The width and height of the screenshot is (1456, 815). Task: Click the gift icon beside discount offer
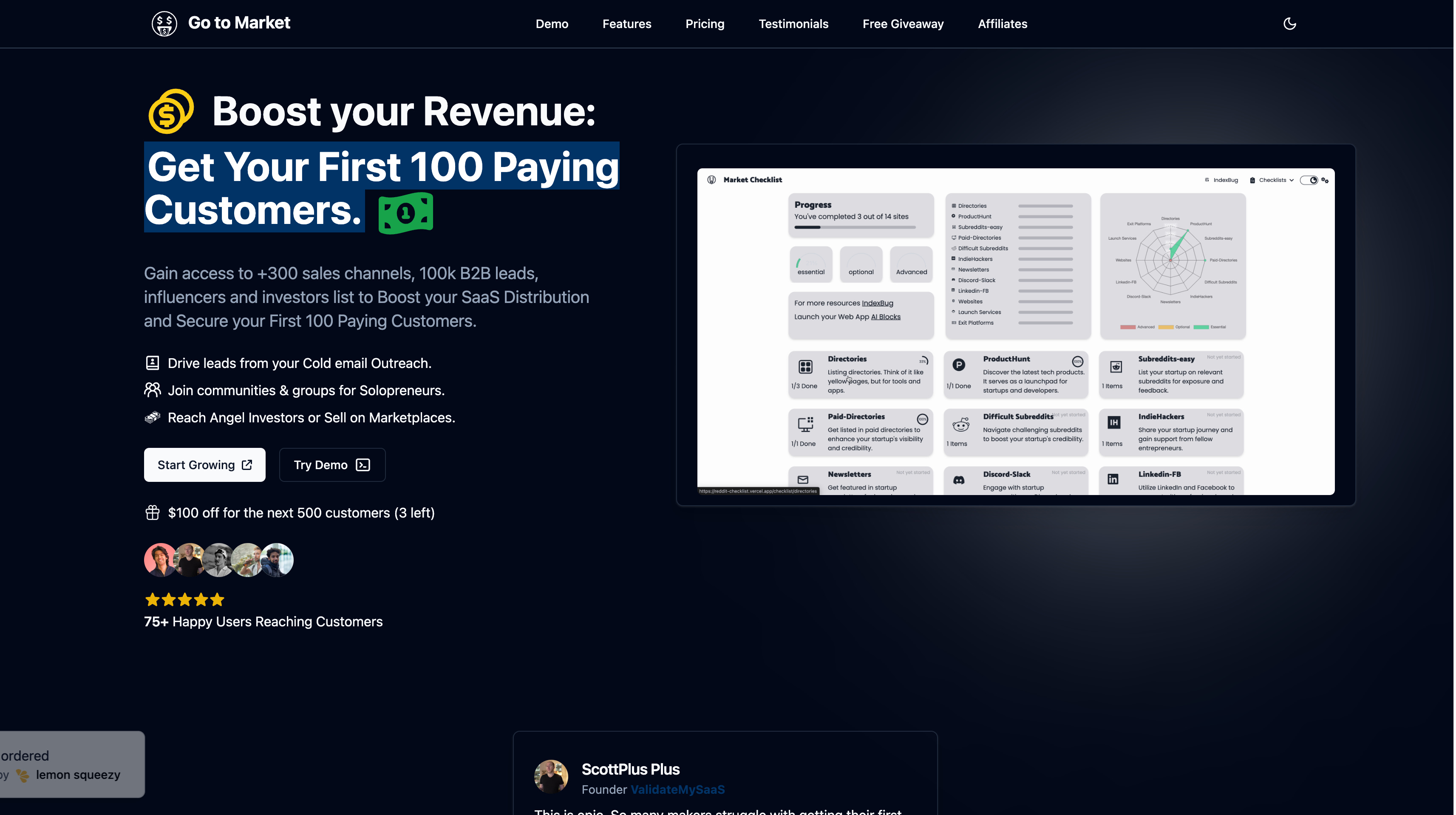click(153, 512)
